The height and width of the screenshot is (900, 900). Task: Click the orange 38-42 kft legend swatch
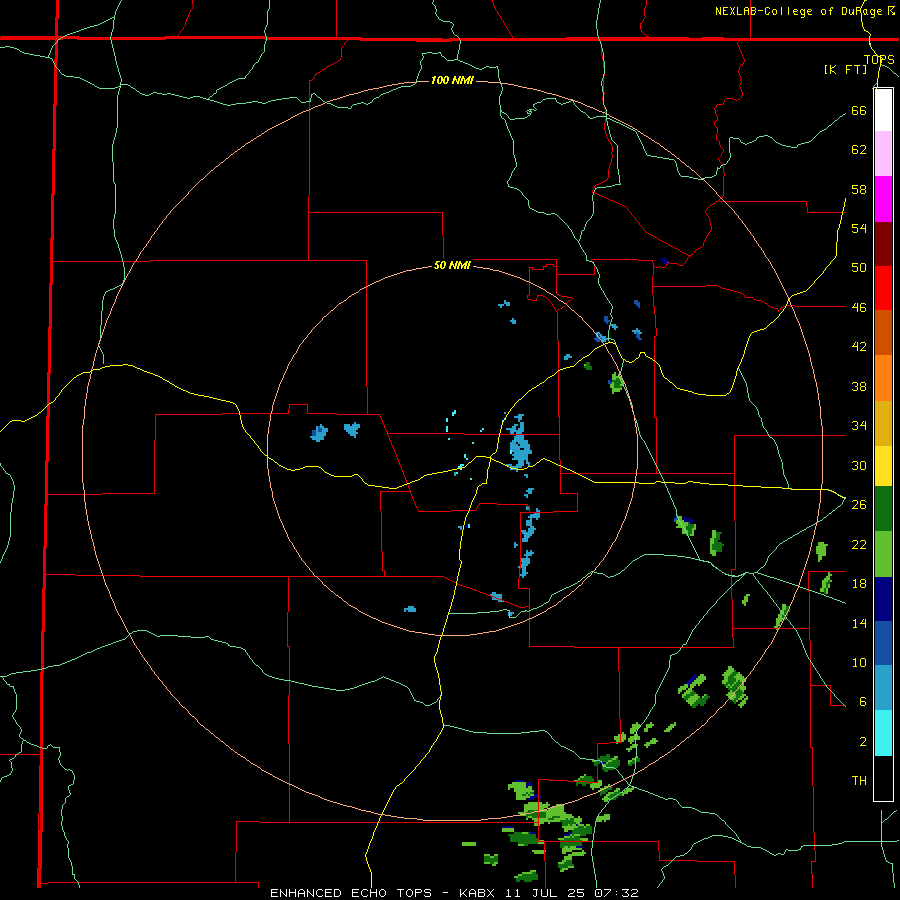coord(883,378)
